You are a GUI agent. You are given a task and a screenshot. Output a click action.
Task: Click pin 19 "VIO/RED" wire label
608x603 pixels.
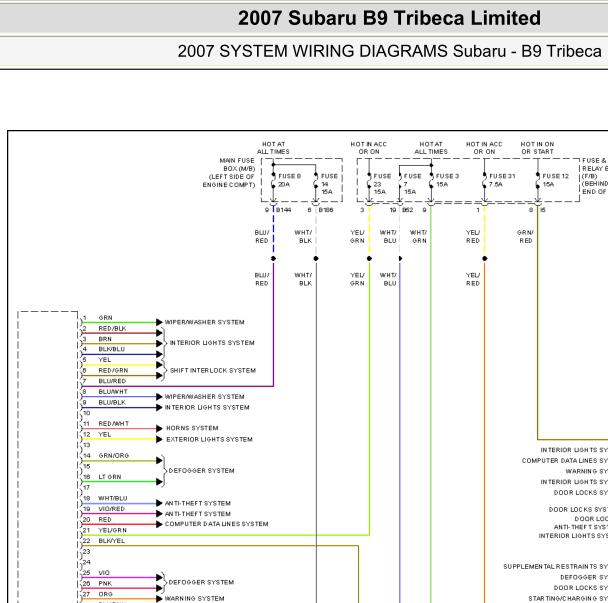click(x=111, y=509)
